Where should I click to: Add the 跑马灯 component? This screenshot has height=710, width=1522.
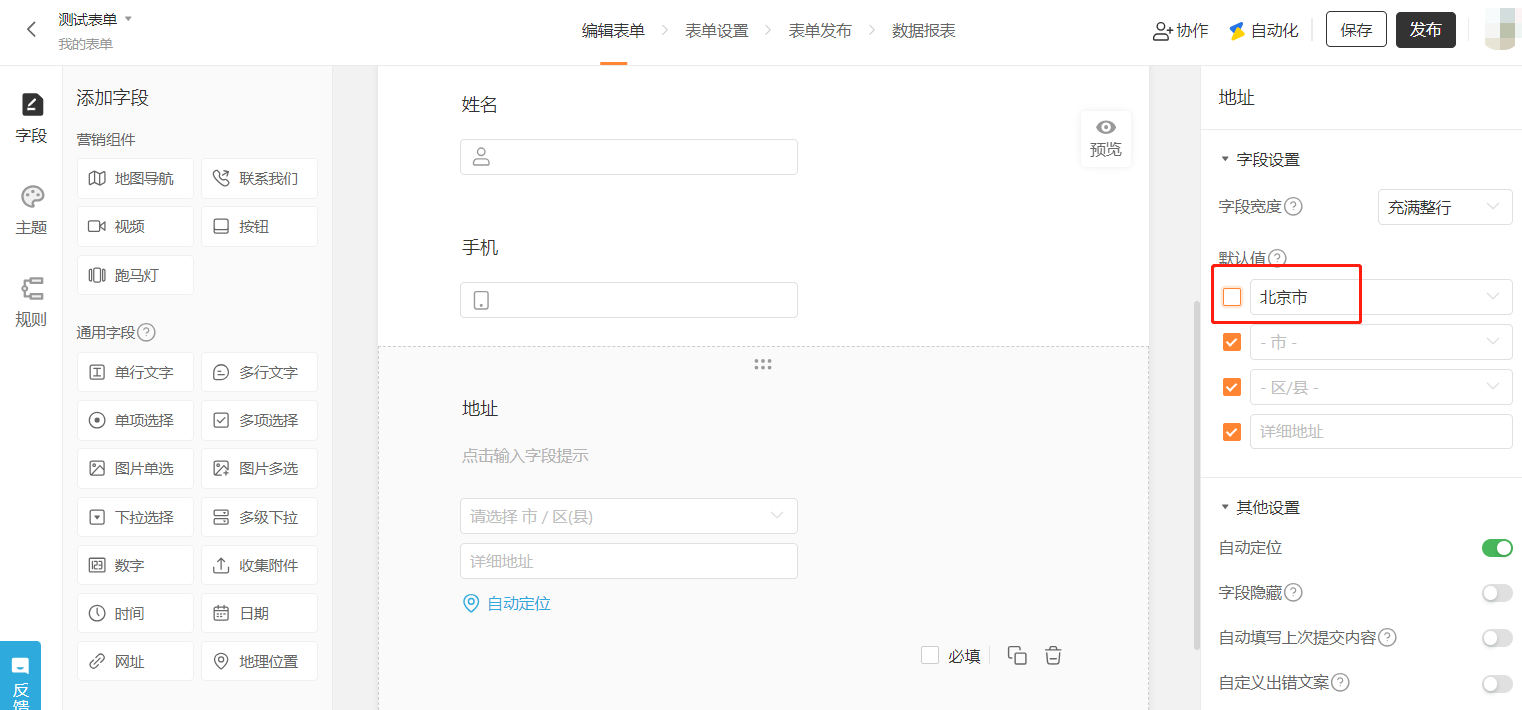coord(135,275)
